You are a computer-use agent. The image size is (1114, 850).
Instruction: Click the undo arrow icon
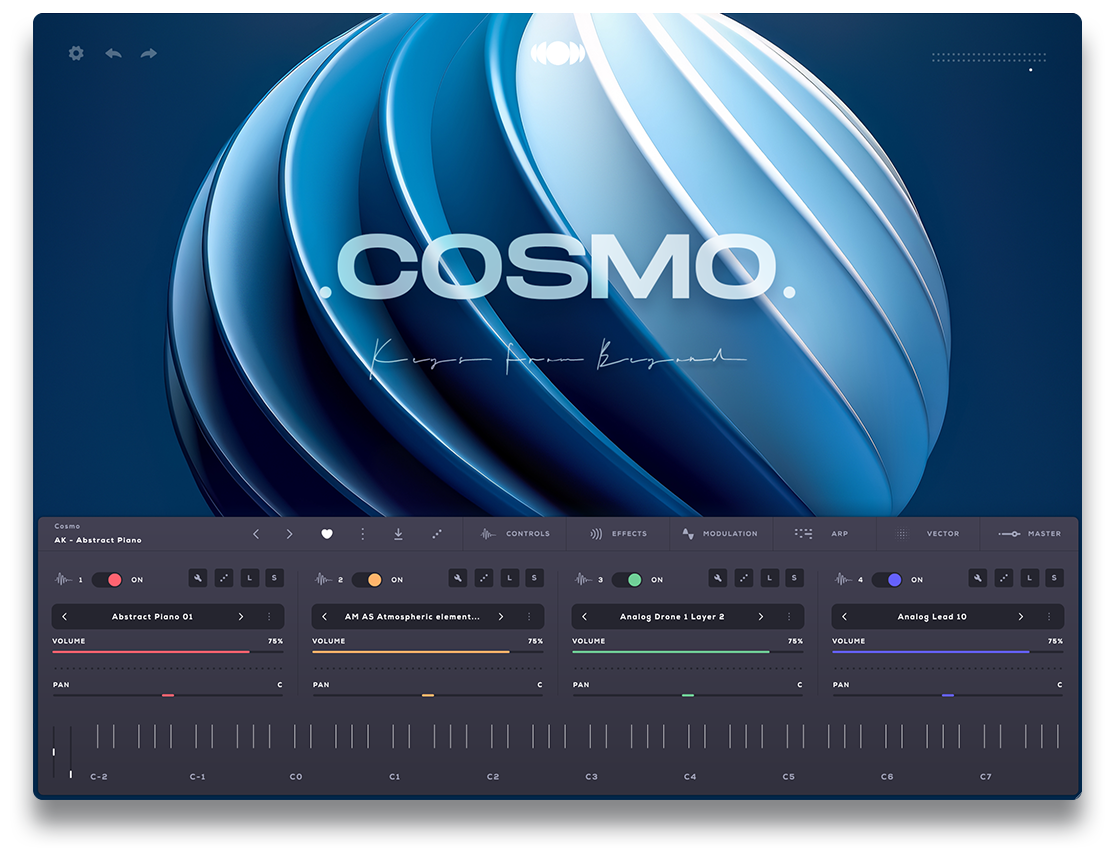(112, 53)
